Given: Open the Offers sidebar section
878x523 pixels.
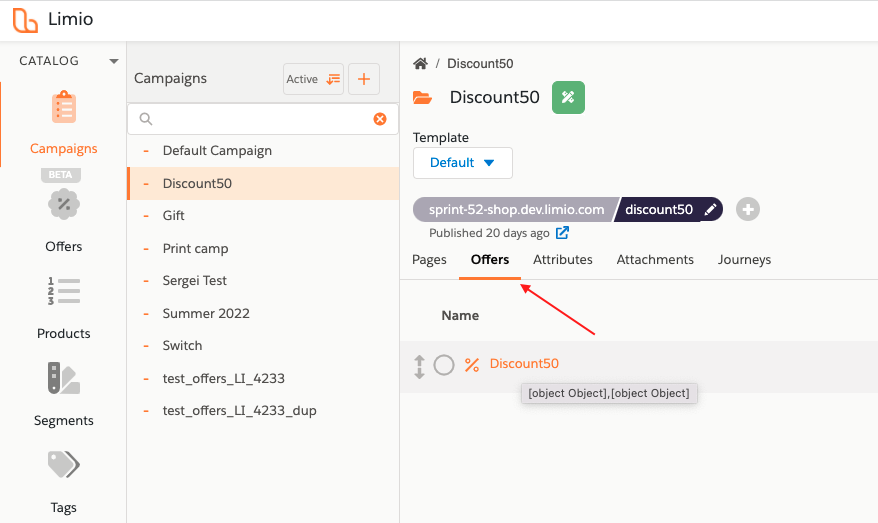Looking at the screenshot, I should pyautogui.click(x=63, y=221).
